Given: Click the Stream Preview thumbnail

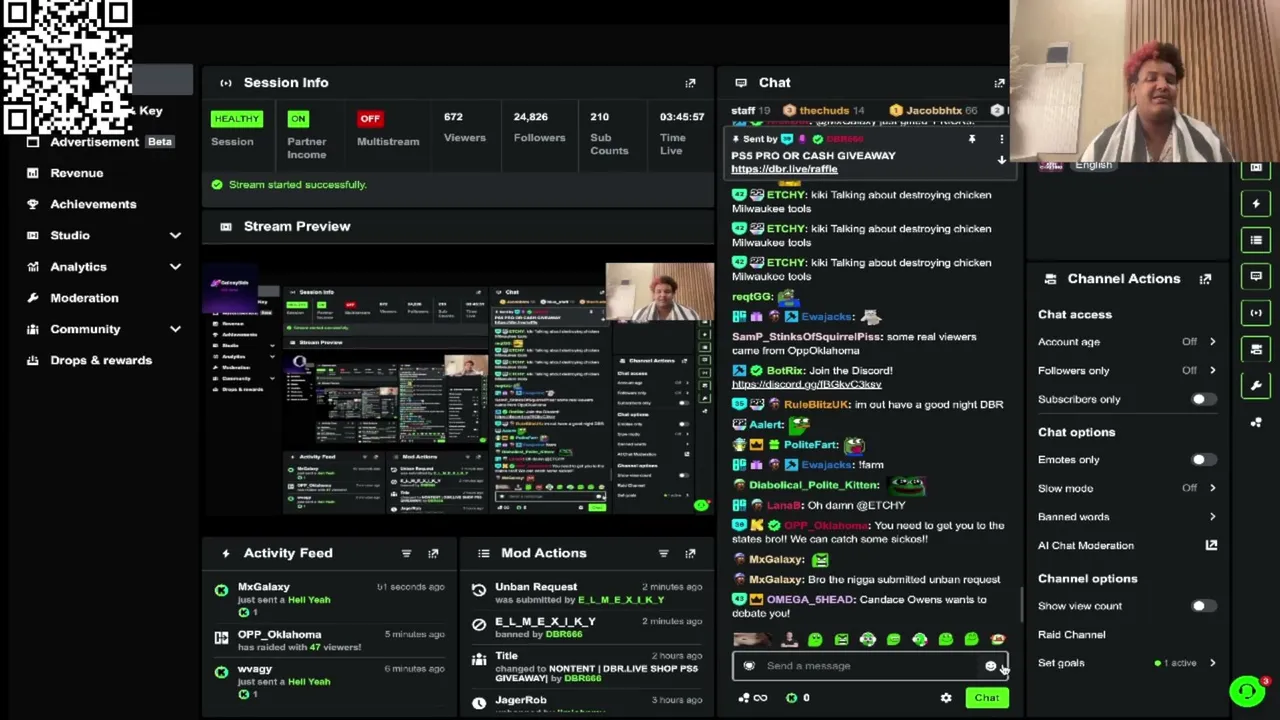Looking at the screenshot, I should pos(458,388).
